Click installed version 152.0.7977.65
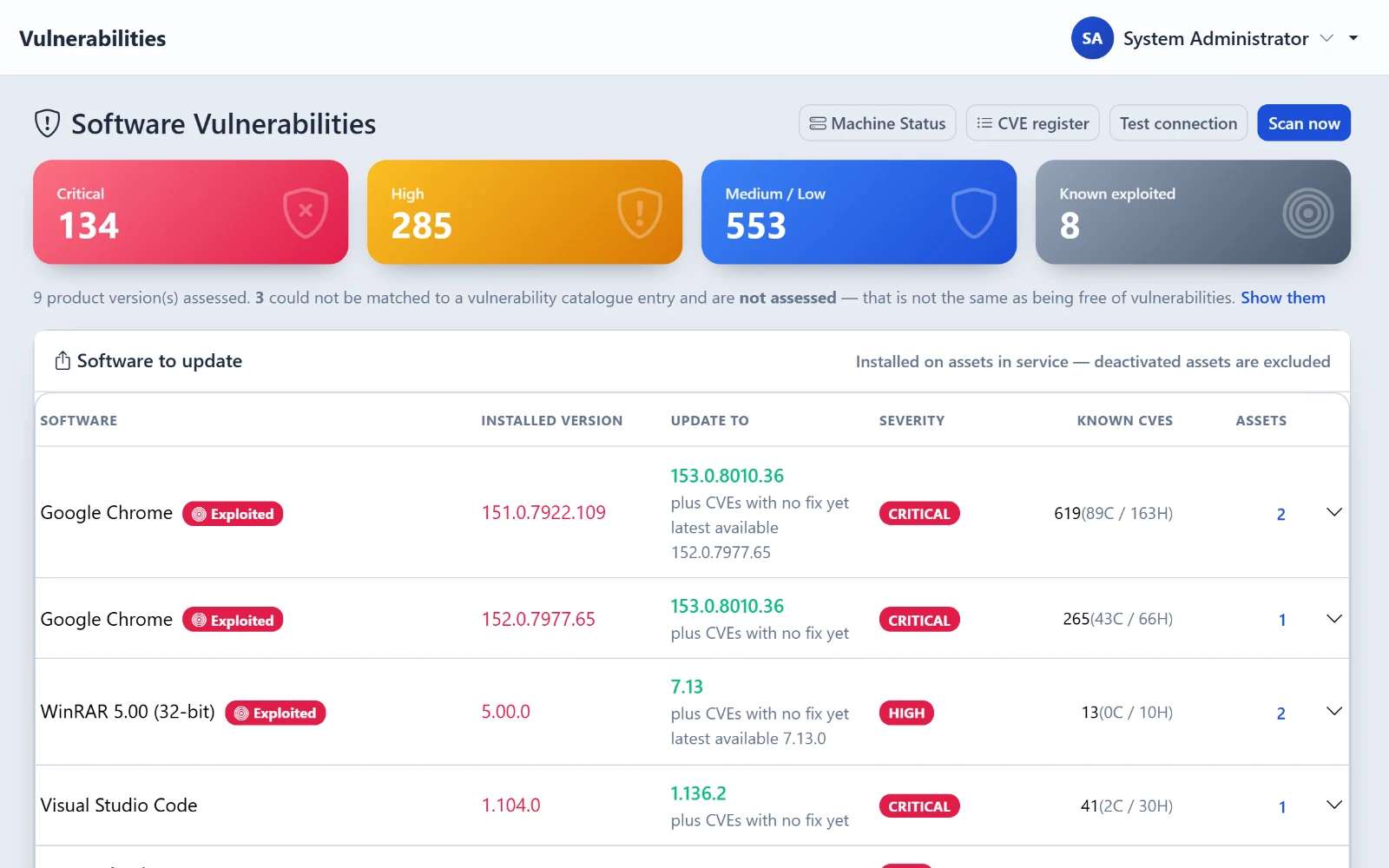 (x=538, y=619)
